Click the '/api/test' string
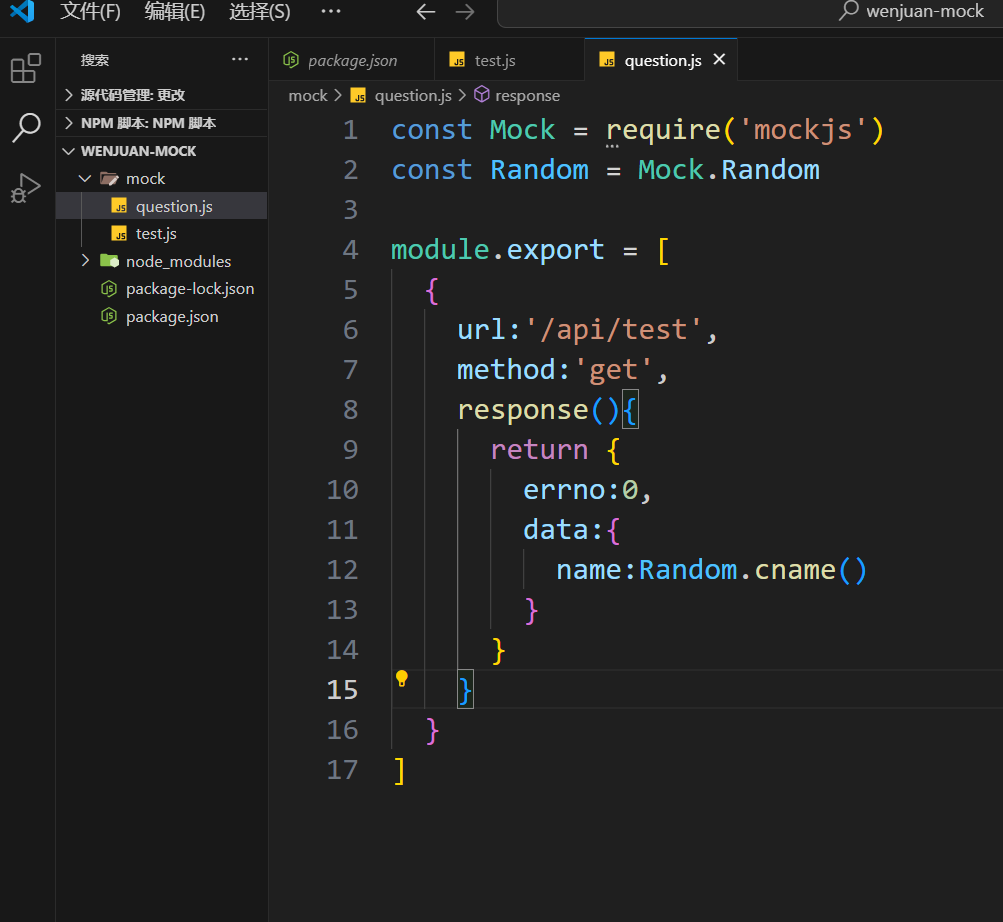Image resolution: width=1003 pixels, height=922 pixels. 613,330
